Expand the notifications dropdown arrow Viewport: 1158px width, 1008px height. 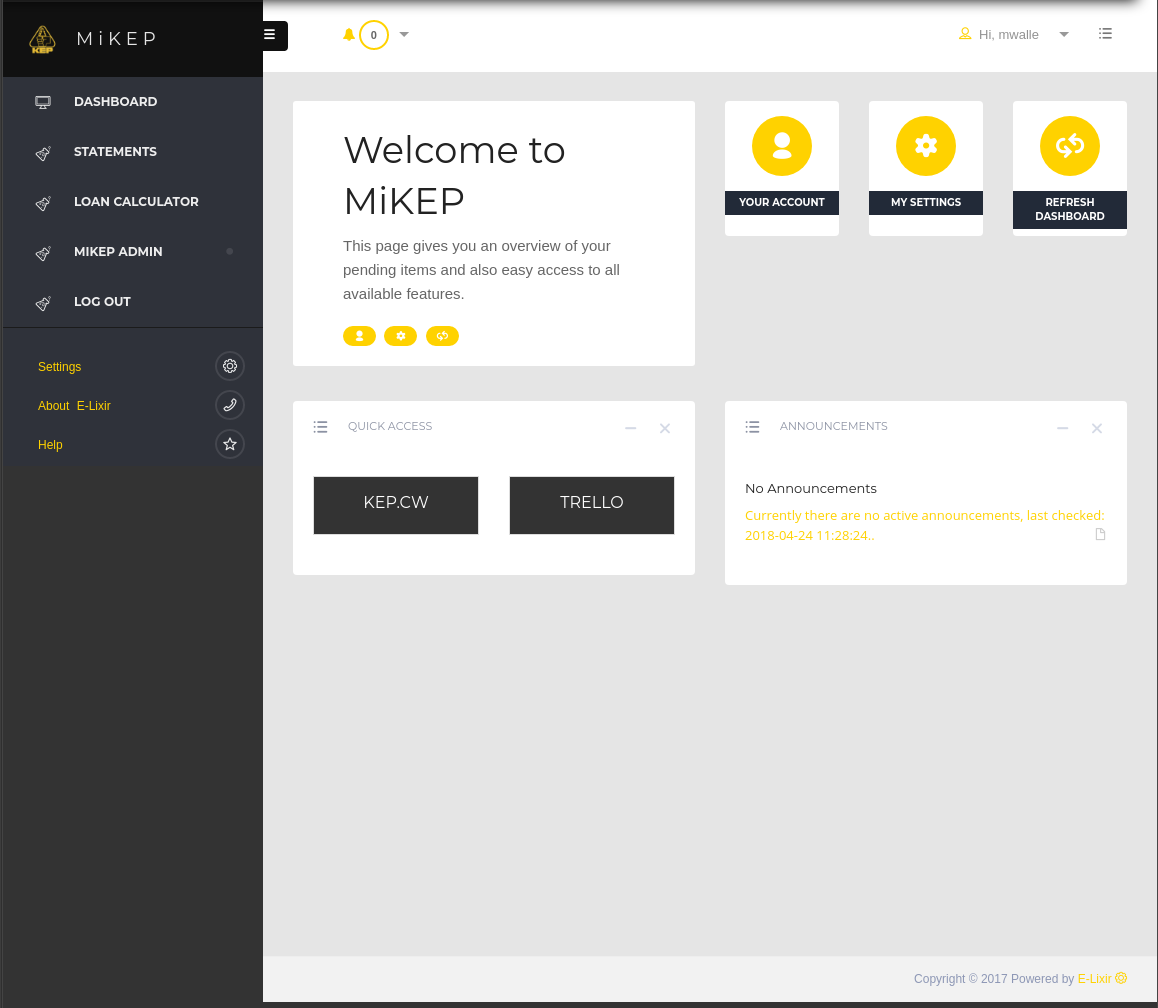pos(404,35)
